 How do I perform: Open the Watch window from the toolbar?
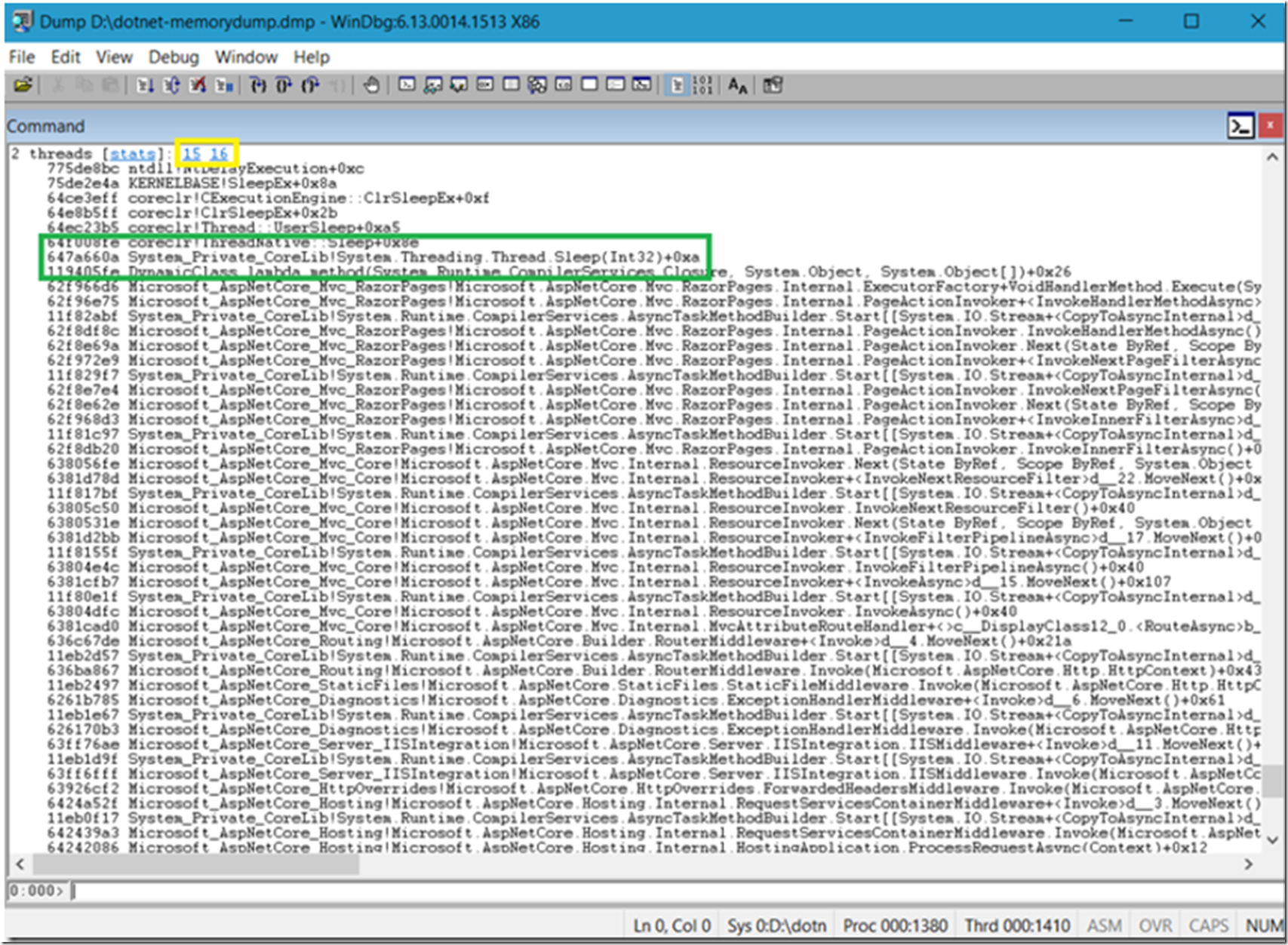pyautogui.click(x=433, y=85)
